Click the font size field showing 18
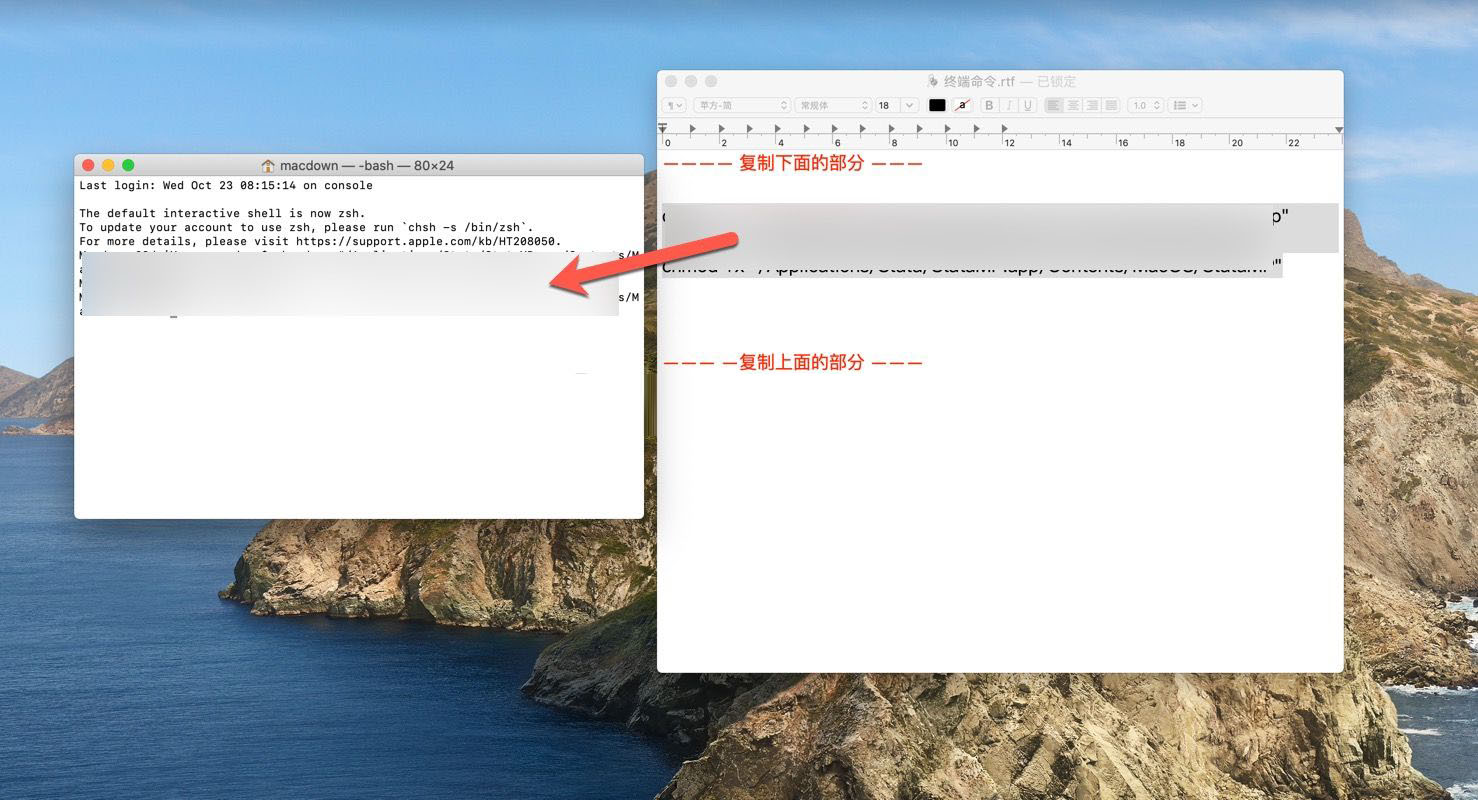1478x800 pixels. [x=887, y=105]
